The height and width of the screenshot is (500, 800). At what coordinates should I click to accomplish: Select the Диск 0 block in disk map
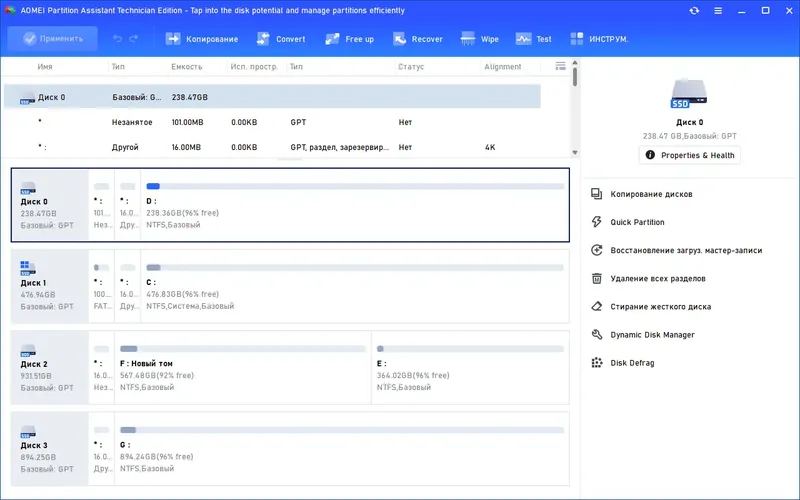pos(50,205)
